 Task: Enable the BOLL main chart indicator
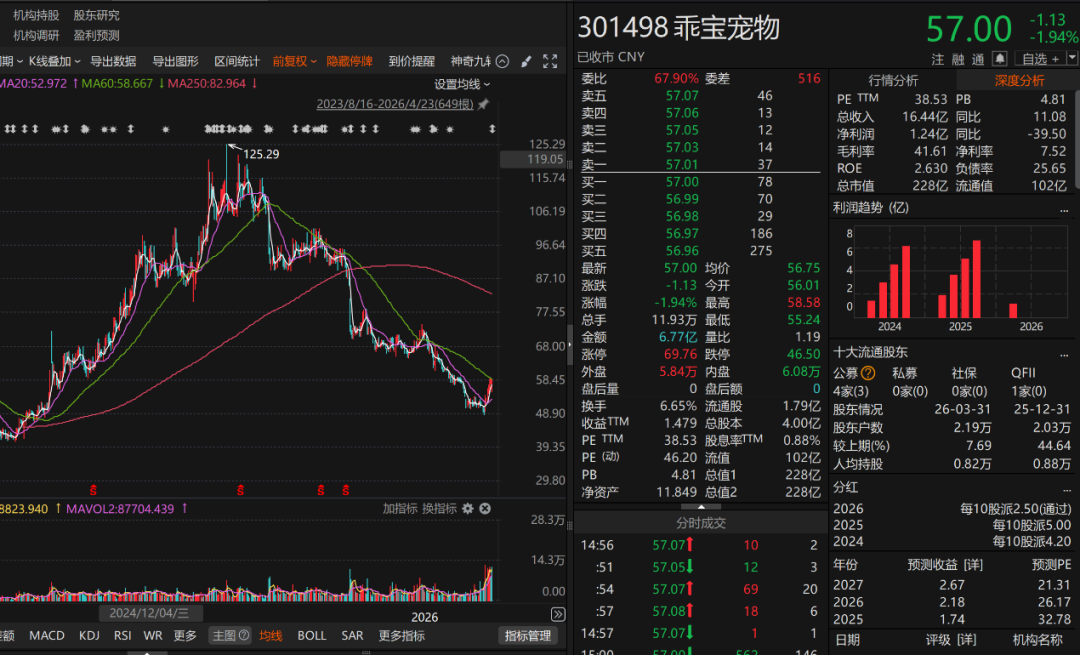click(x=312, y=636)
